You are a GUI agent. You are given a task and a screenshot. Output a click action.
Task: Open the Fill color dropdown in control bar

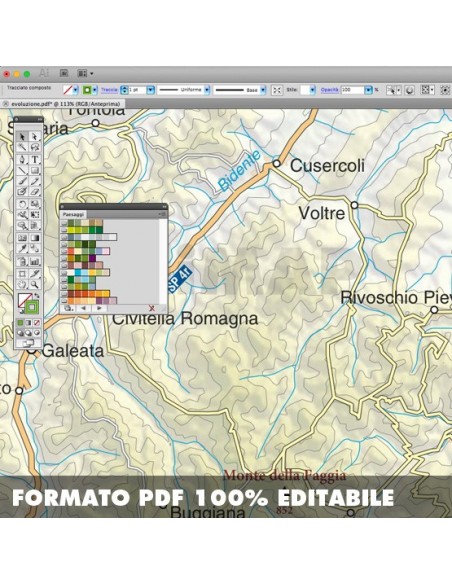(76, 90)
